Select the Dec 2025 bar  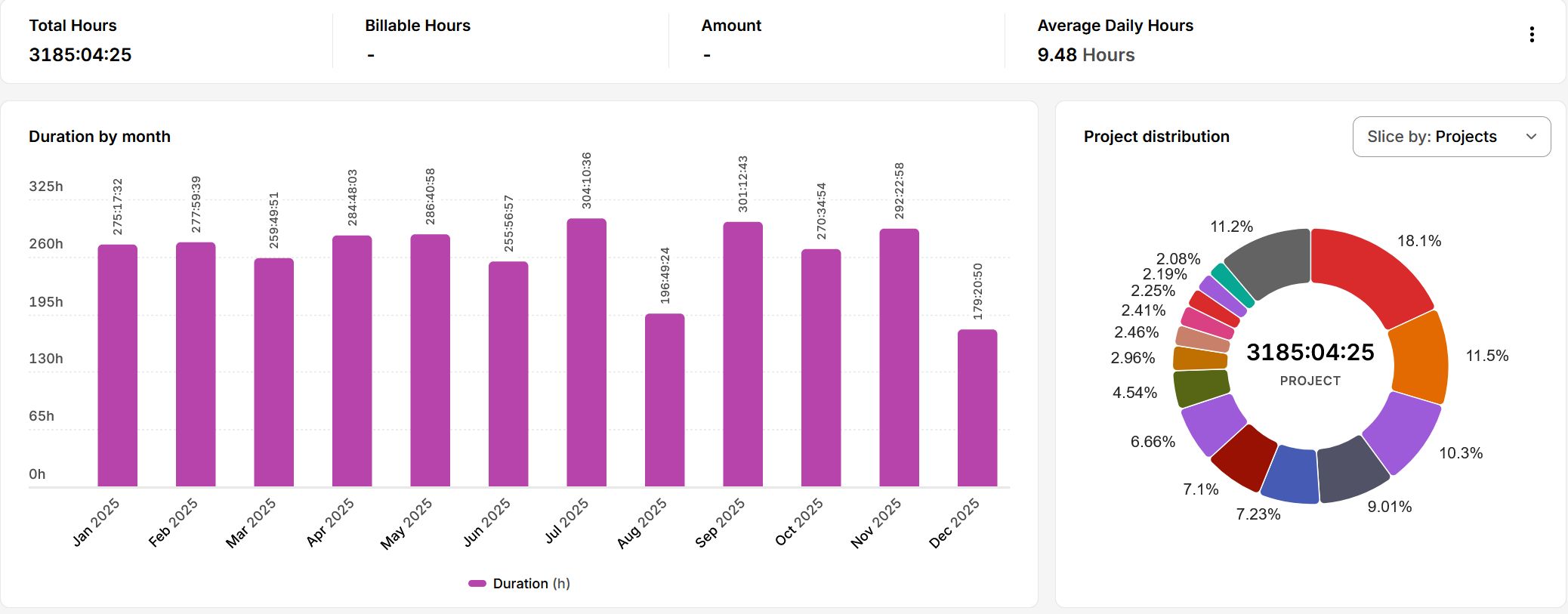(x=977, y=408)
